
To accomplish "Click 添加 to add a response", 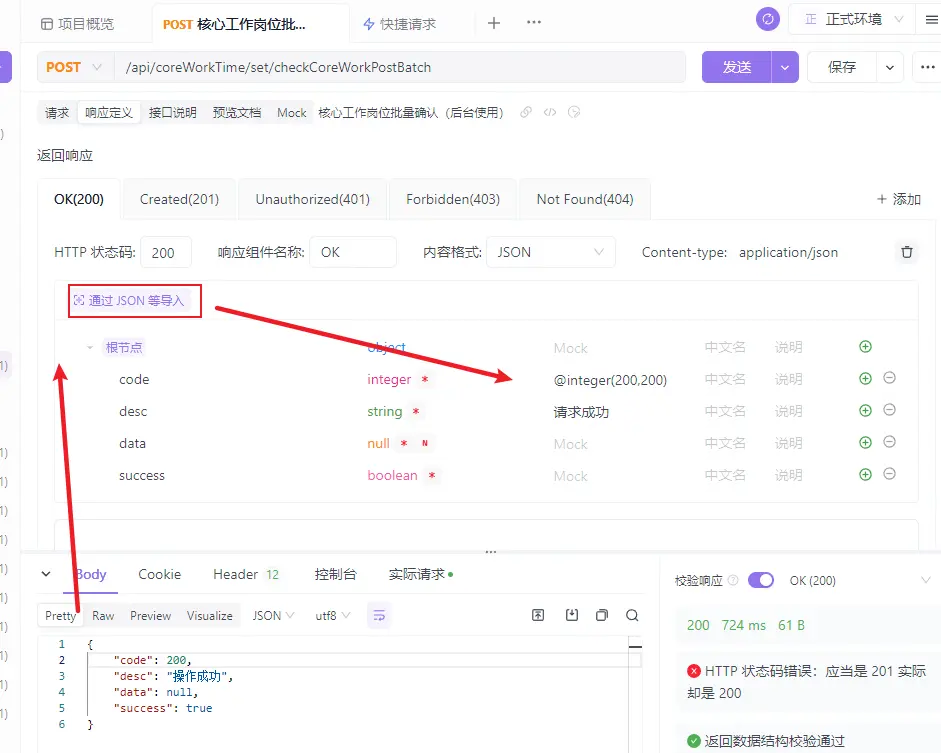I will pyautogui.click(x=898, y=199).
